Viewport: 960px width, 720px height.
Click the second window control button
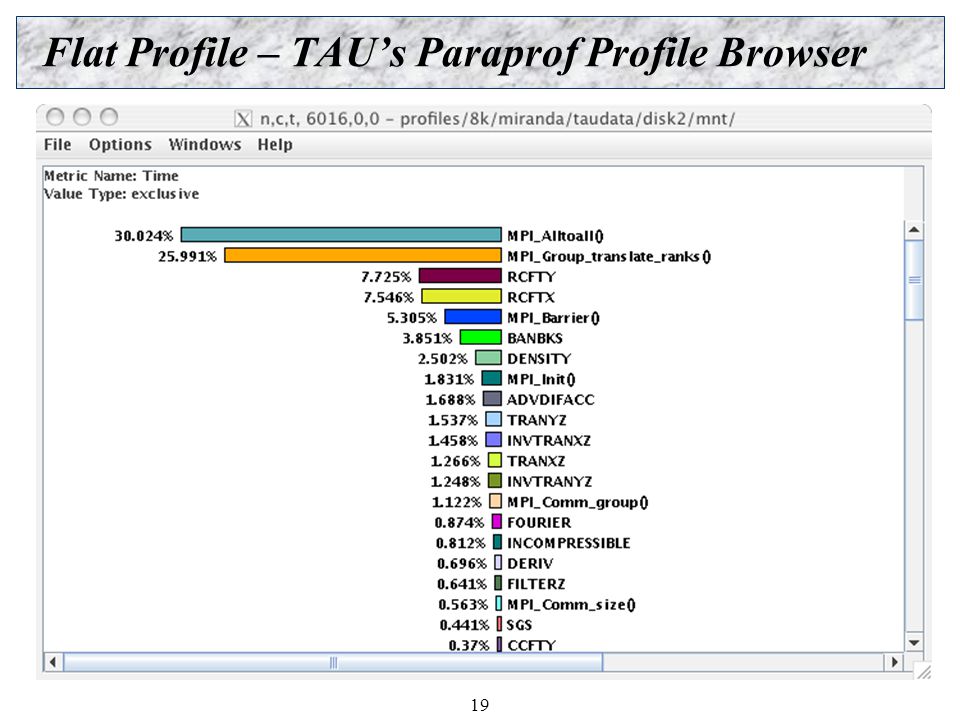point(82,116)
